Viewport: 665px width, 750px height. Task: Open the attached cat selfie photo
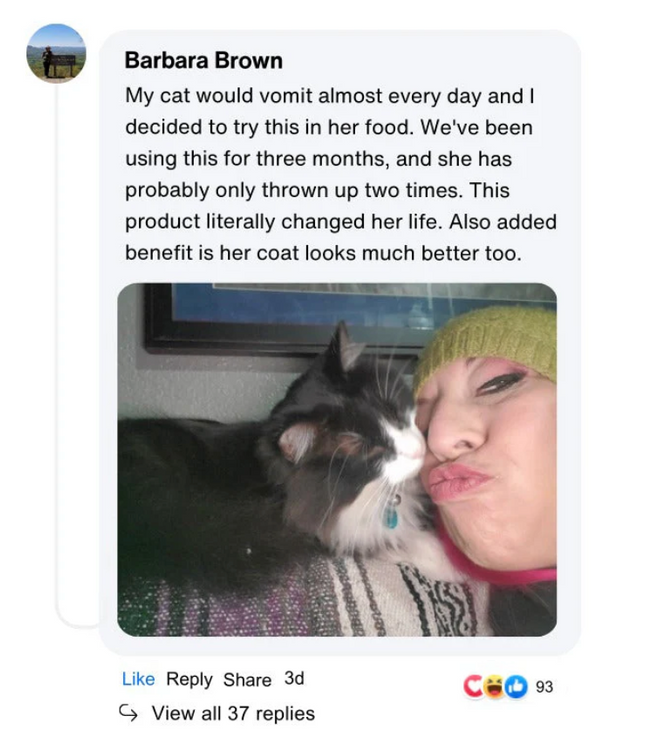[337, 459]
